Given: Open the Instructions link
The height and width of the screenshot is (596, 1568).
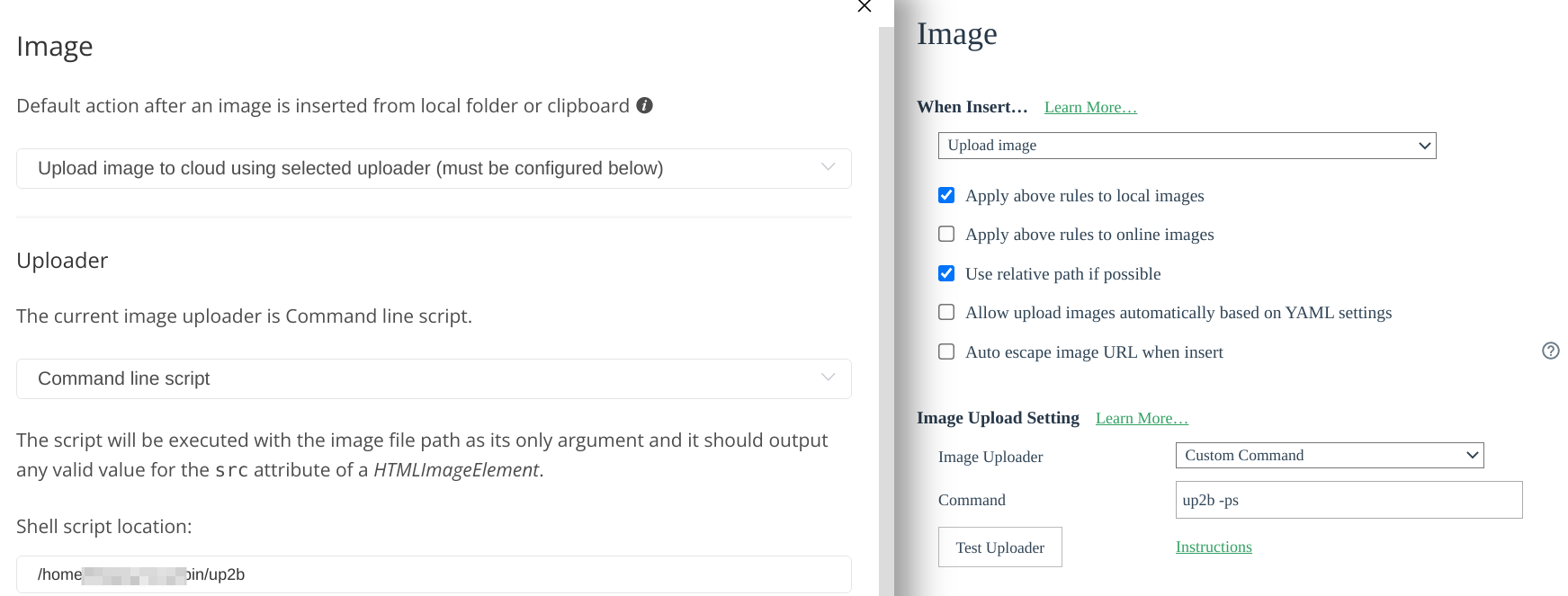Looking at the screenshot, I should pos(1213,547).
